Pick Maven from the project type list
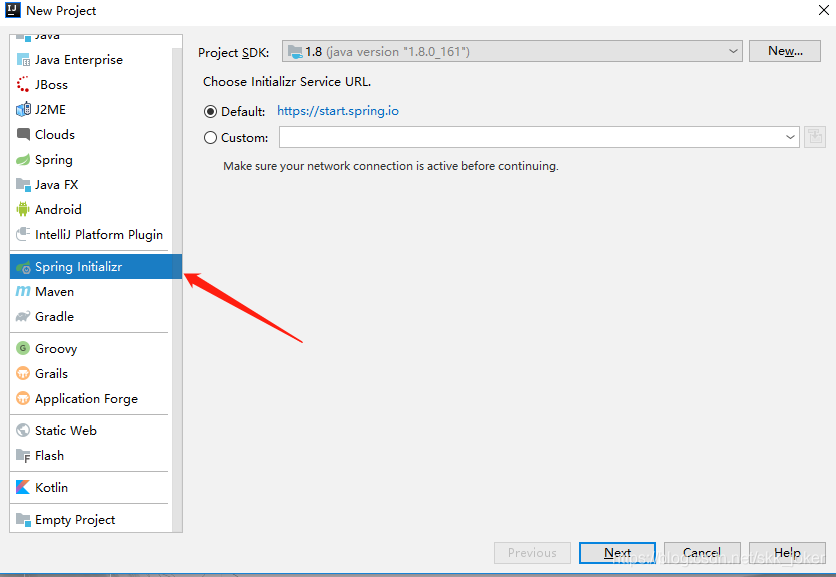 (91, 292)
